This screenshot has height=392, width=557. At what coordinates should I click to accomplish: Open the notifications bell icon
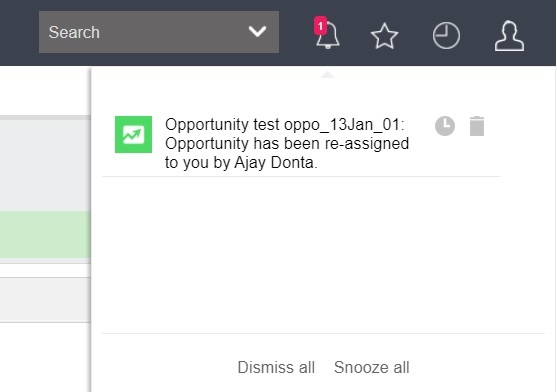tap(328, 35)
